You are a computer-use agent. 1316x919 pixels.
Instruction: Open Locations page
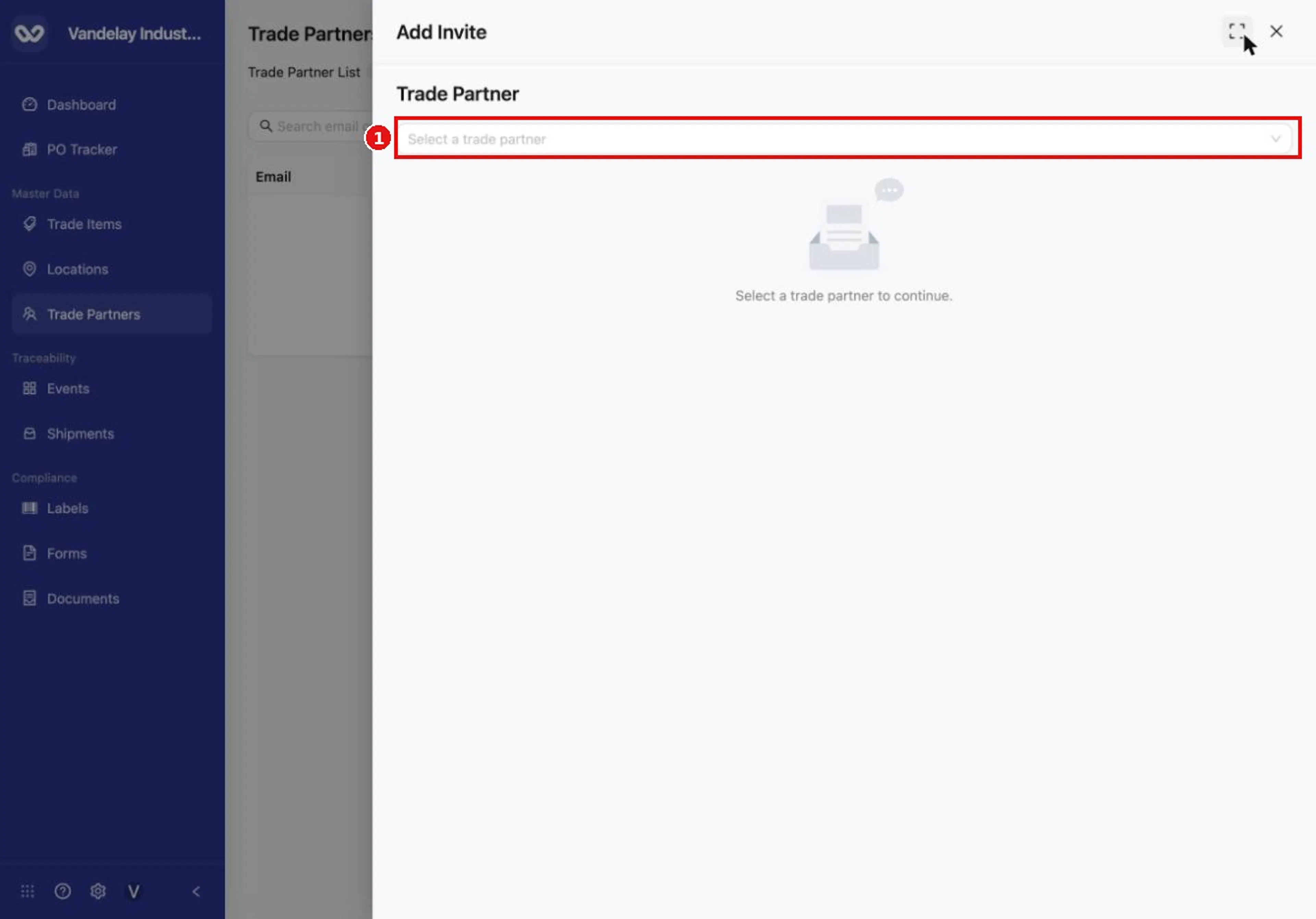(x=112, y=269)
